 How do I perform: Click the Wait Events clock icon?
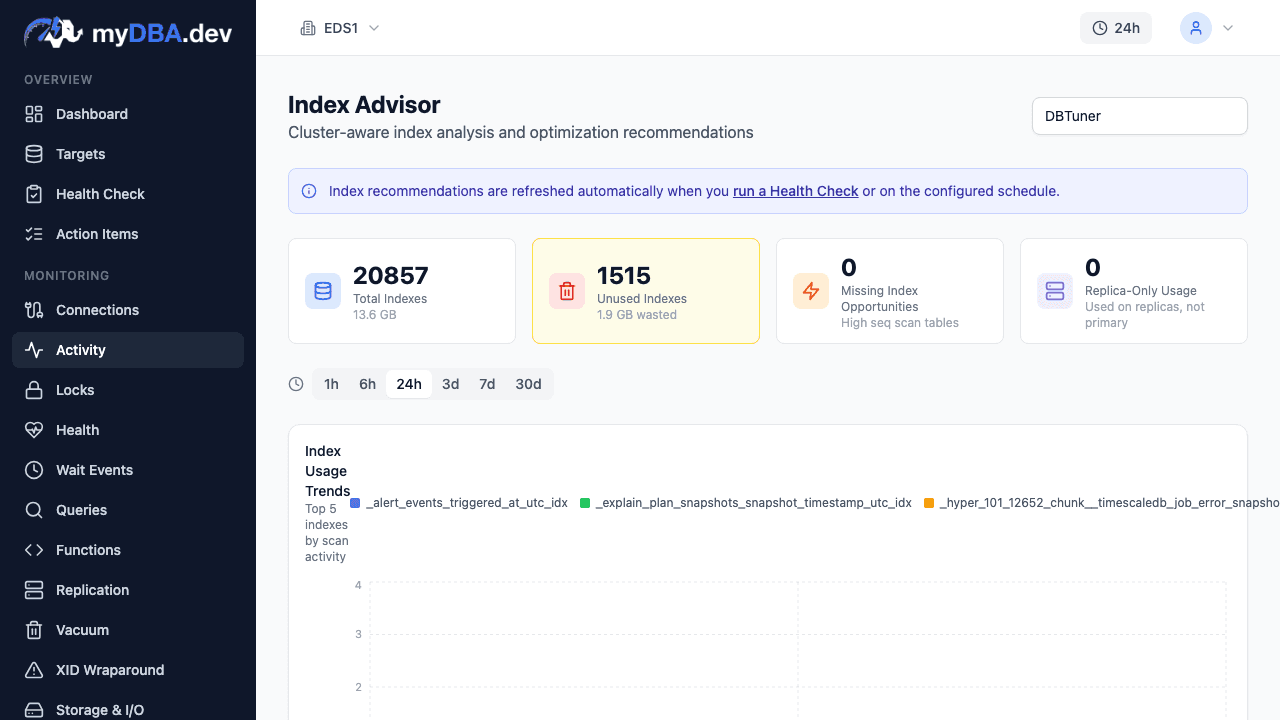tap(34, 470)
